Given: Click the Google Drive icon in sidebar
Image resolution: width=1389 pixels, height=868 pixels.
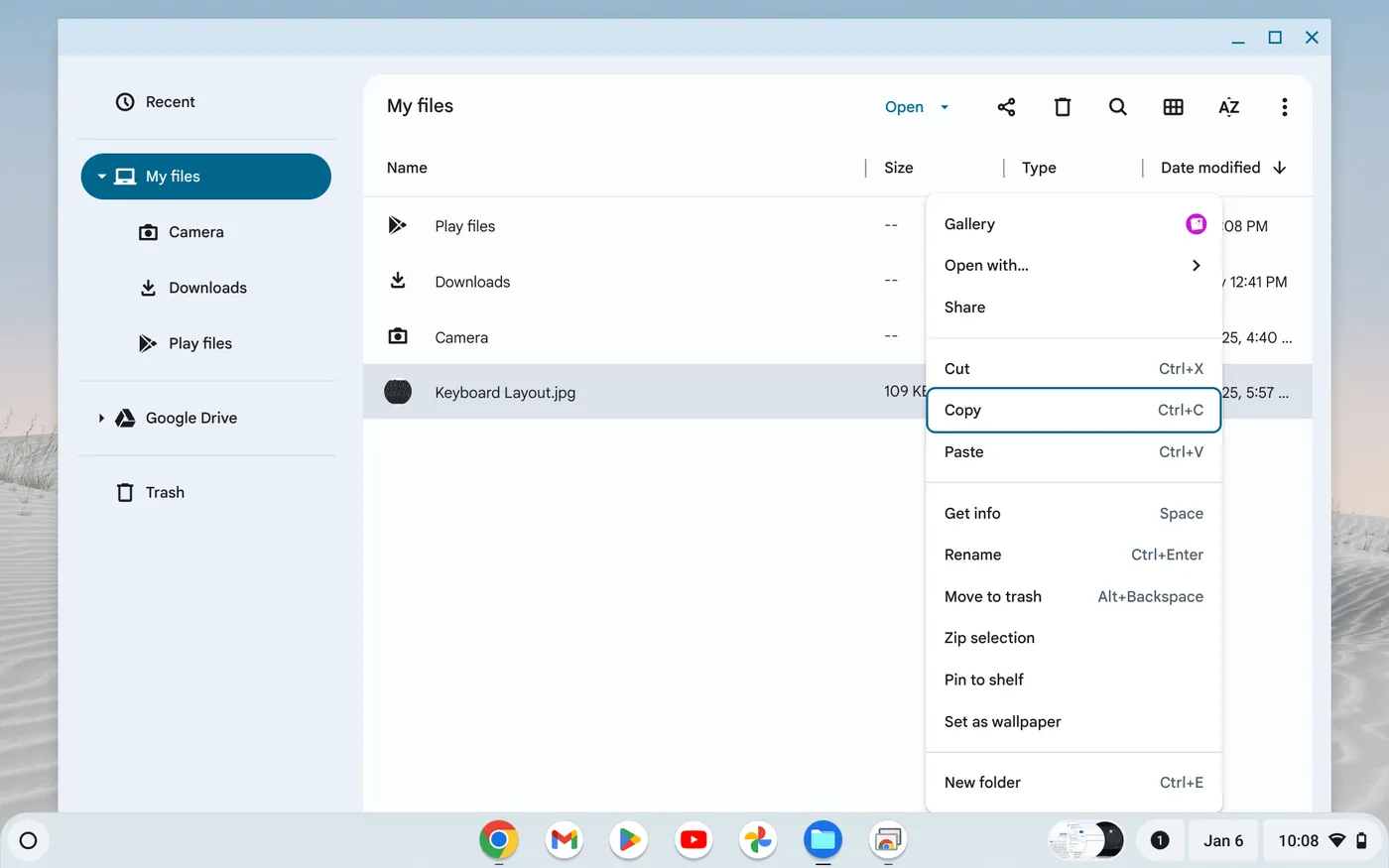Looking at the screenshot, I should click(125, 419).
